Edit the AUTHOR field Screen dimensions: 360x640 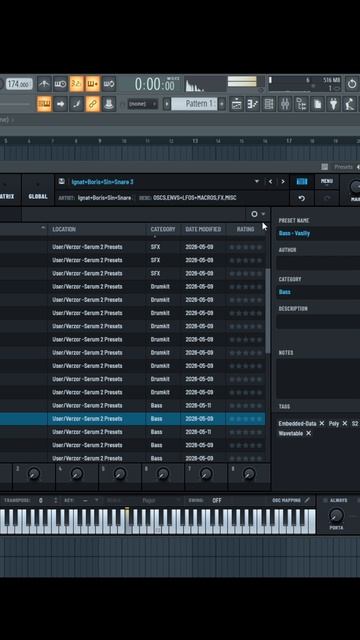coord(318,263)
